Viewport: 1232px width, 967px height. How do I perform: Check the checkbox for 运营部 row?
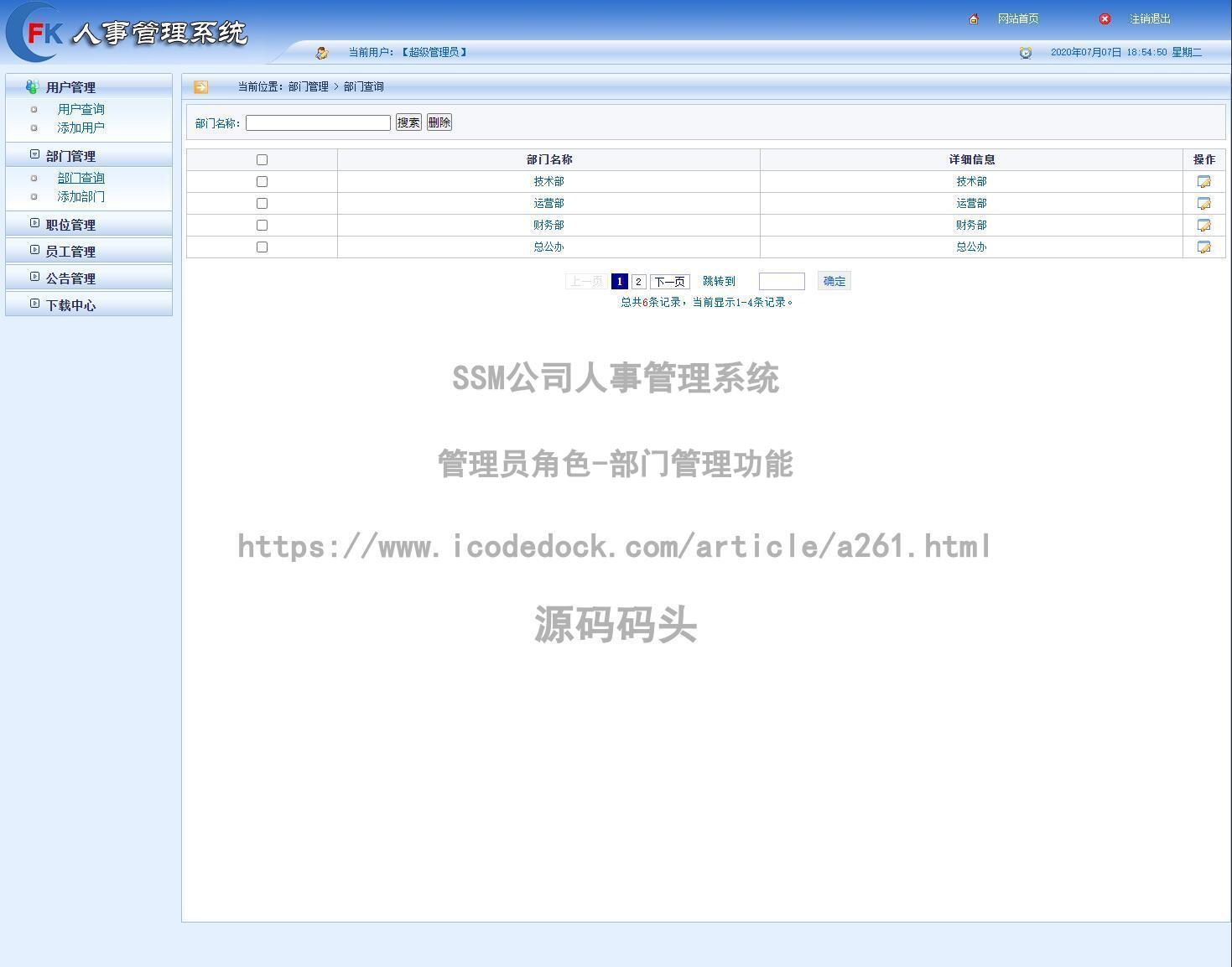pyautogui.click(x=262, y=203)
